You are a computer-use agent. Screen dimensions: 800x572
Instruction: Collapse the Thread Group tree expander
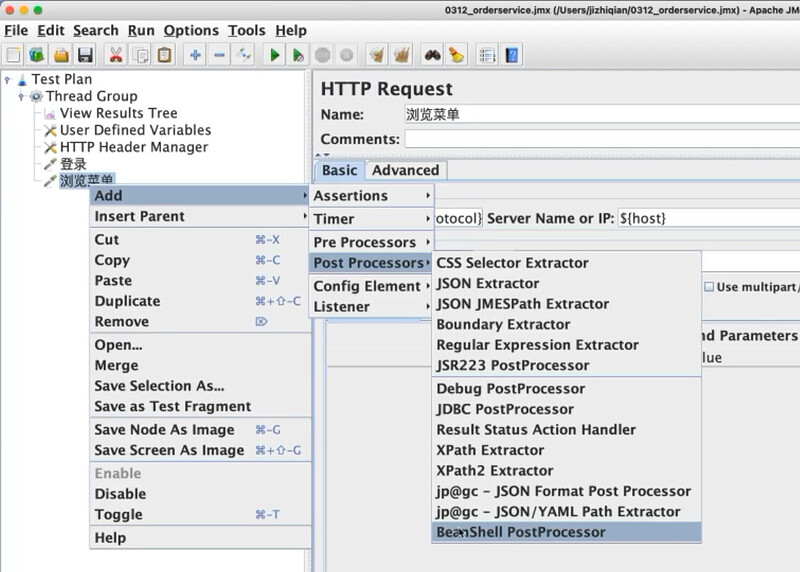coord(21,96)
